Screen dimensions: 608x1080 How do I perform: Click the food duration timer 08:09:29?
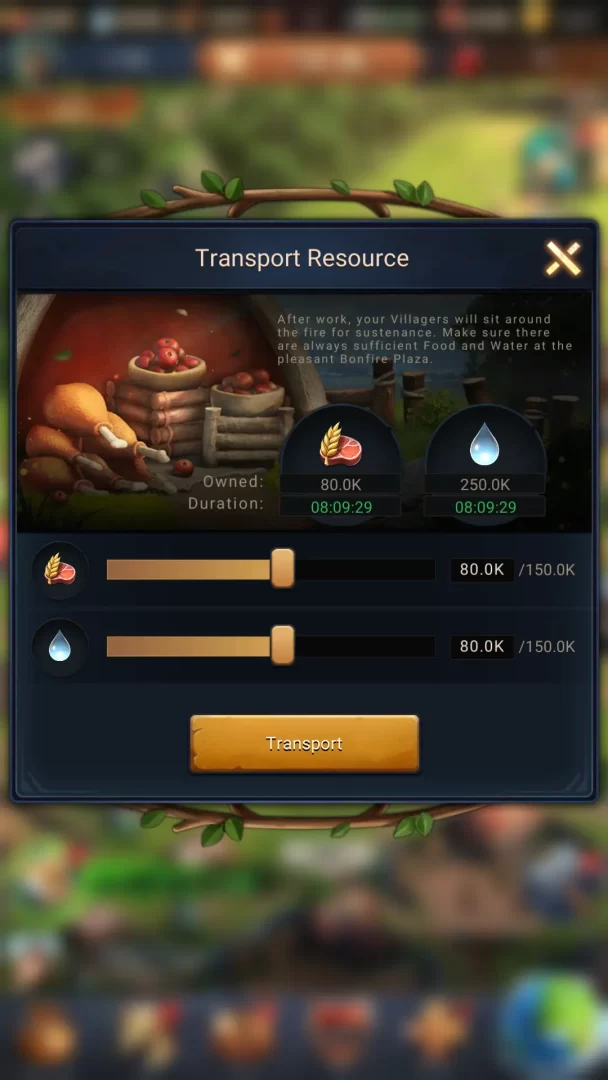(341, 508)
